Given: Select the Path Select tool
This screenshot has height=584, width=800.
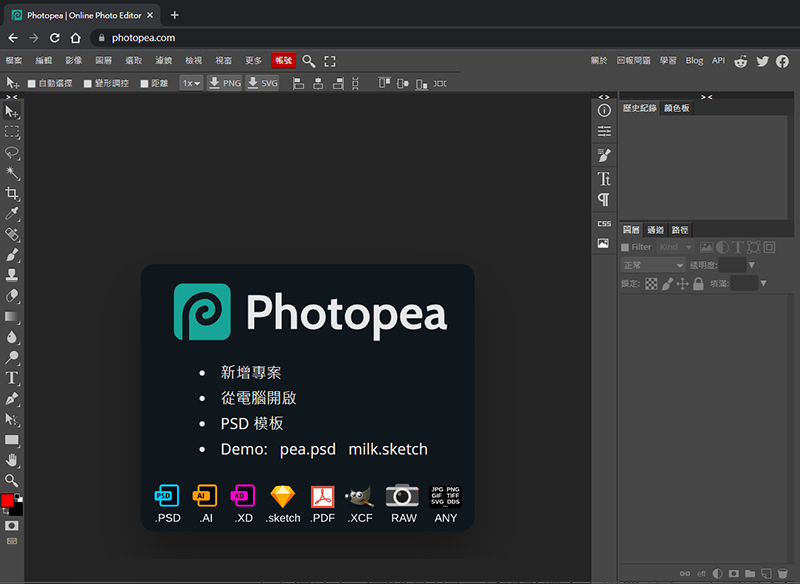Looking at the screenshot, I should [12, 419].
